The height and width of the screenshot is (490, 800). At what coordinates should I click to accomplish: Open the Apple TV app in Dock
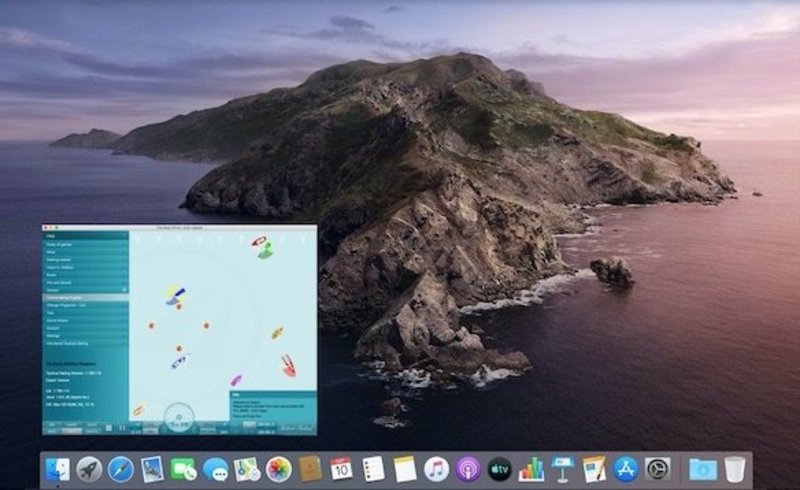coord(499,469)
